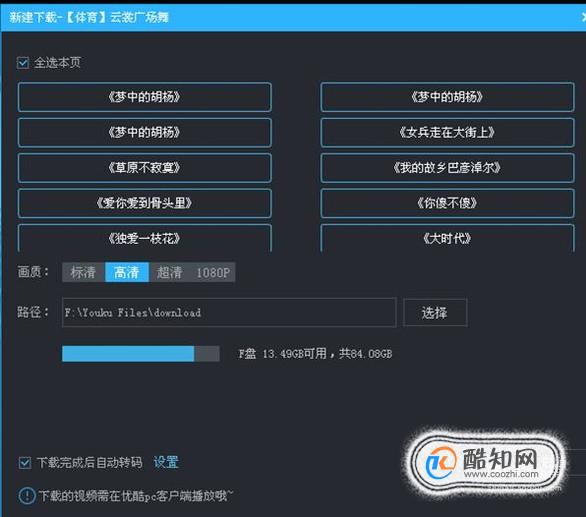Click the F disk space usage bar

click(x=141, y=354)
